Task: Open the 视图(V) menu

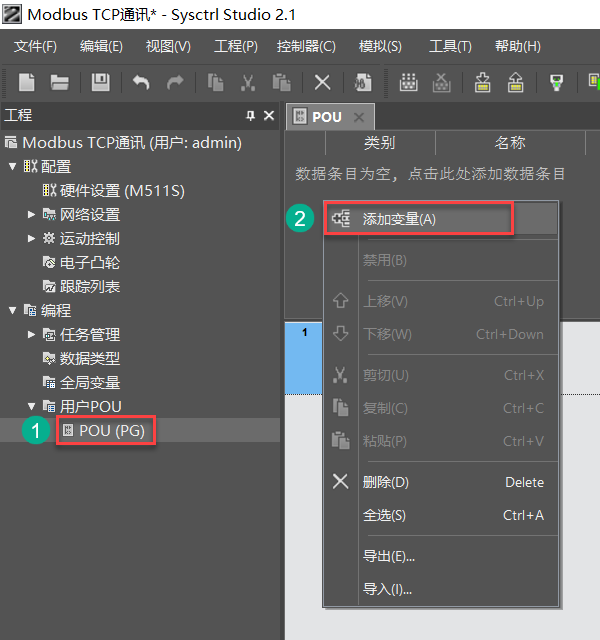Action: click(168, 47)
